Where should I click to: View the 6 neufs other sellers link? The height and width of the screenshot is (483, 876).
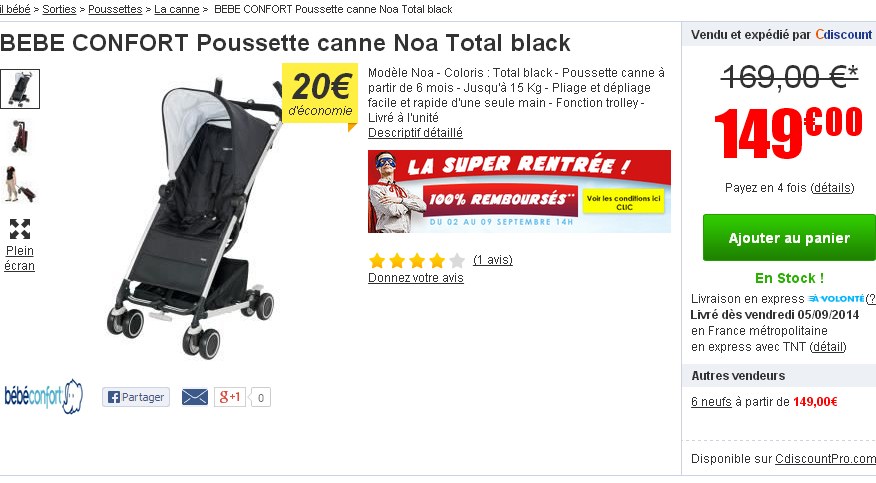713,402
